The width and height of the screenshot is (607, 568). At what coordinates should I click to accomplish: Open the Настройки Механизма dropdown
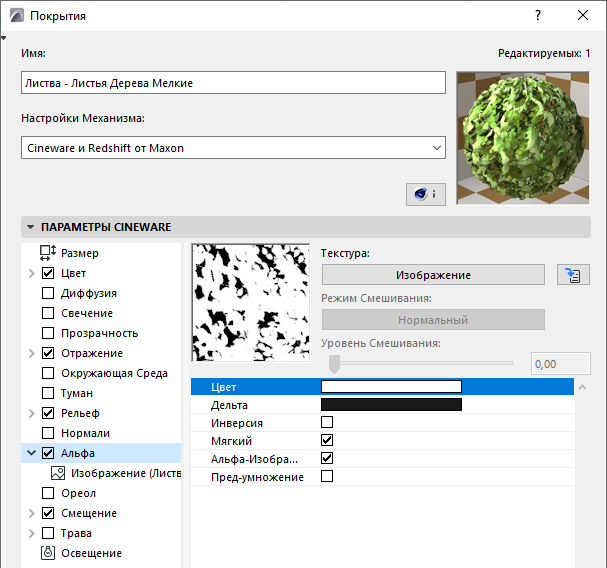(233, 148)
